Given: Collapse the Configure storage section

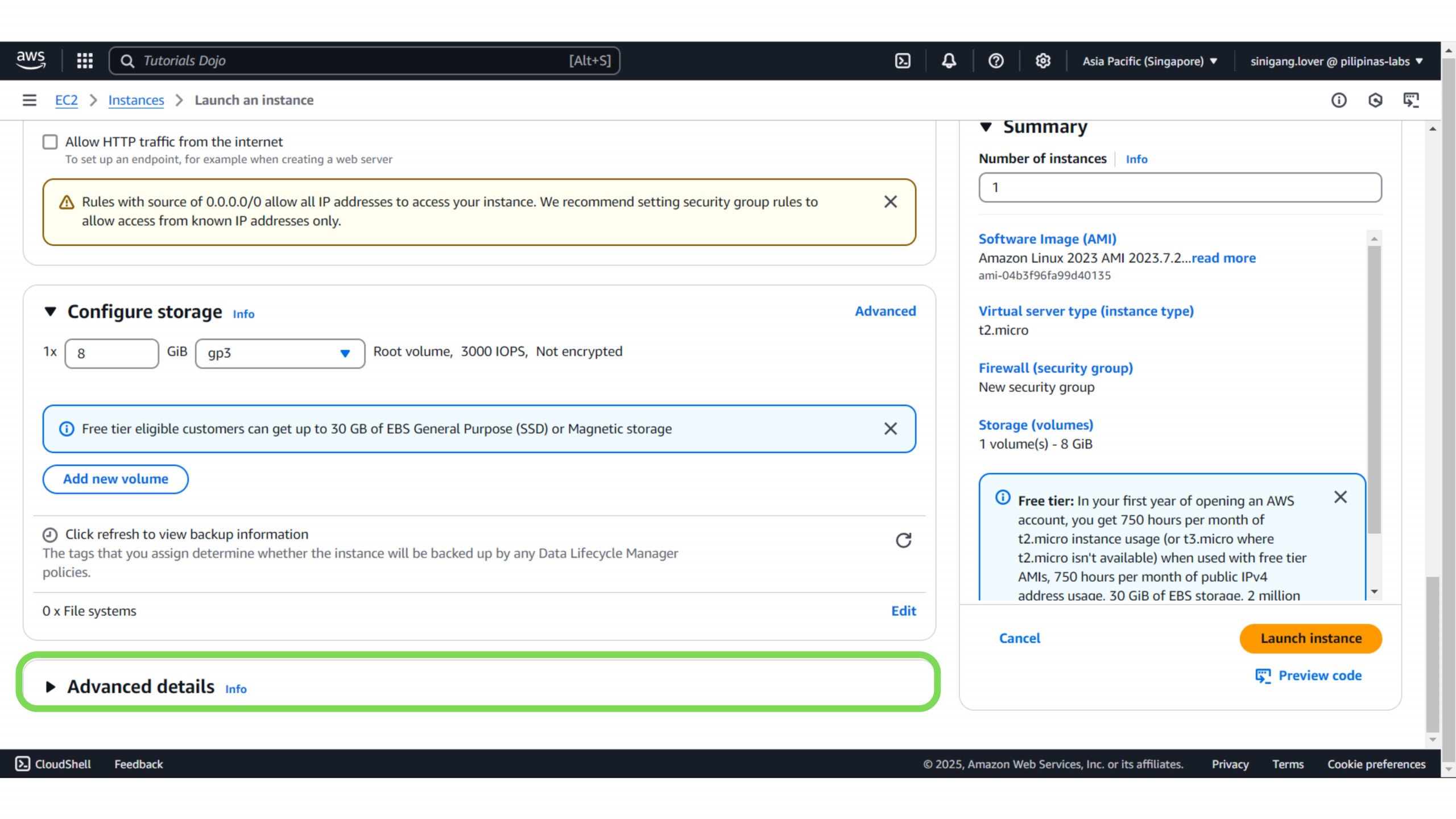Looking at the screenshot, I should tap(51, 312).
